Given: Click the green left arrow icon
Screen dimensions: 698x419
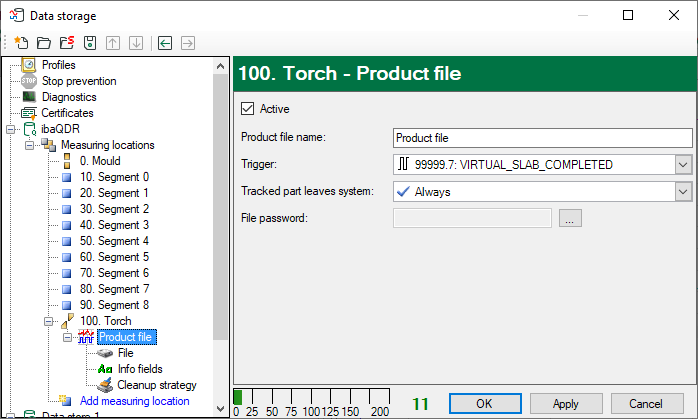Looking at the screenshot, I should 165,43.
